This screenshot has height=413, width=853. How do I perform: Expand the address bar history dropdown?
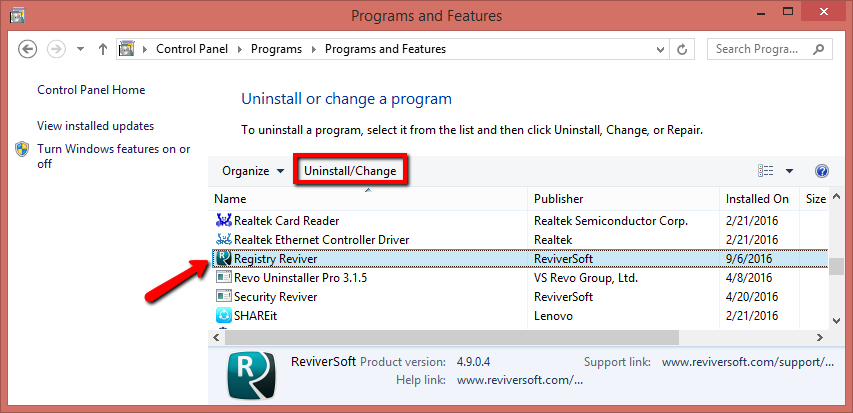point(660,50)
